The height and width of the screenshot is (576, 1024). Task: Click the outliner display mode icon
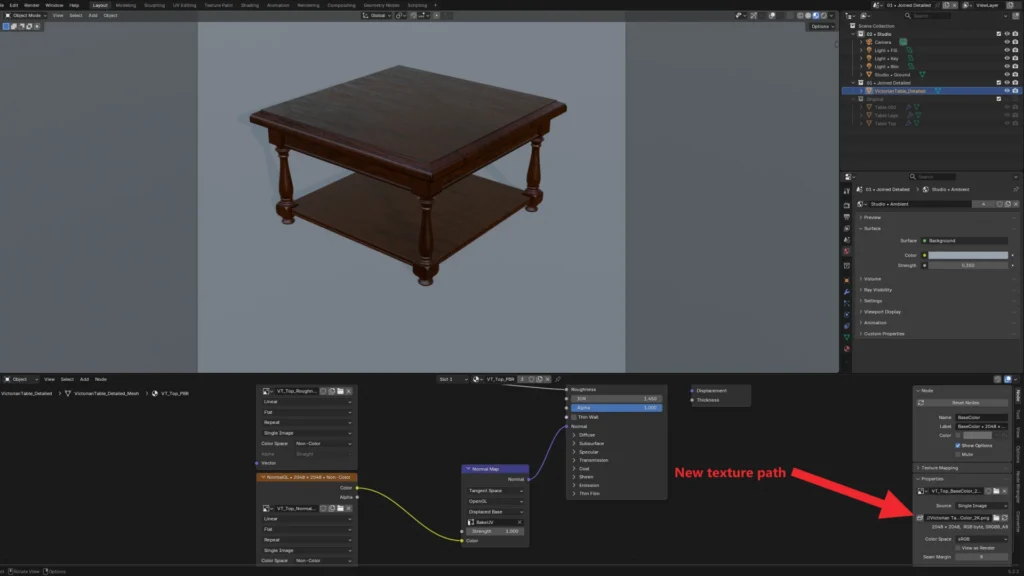(x=865, y=16)
